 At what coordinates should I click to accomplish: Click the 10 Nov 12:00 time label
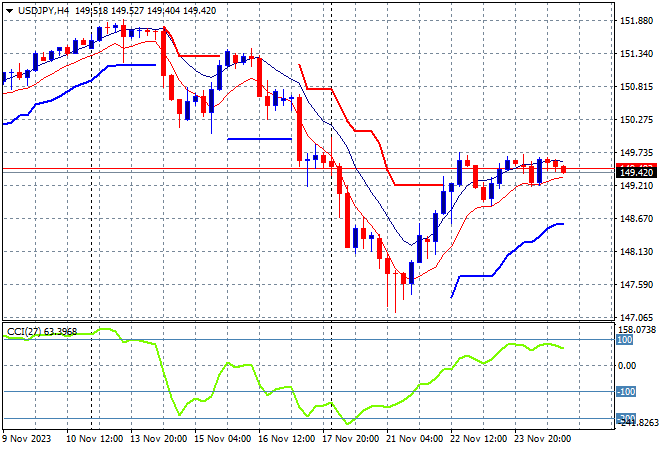point(95,439)
